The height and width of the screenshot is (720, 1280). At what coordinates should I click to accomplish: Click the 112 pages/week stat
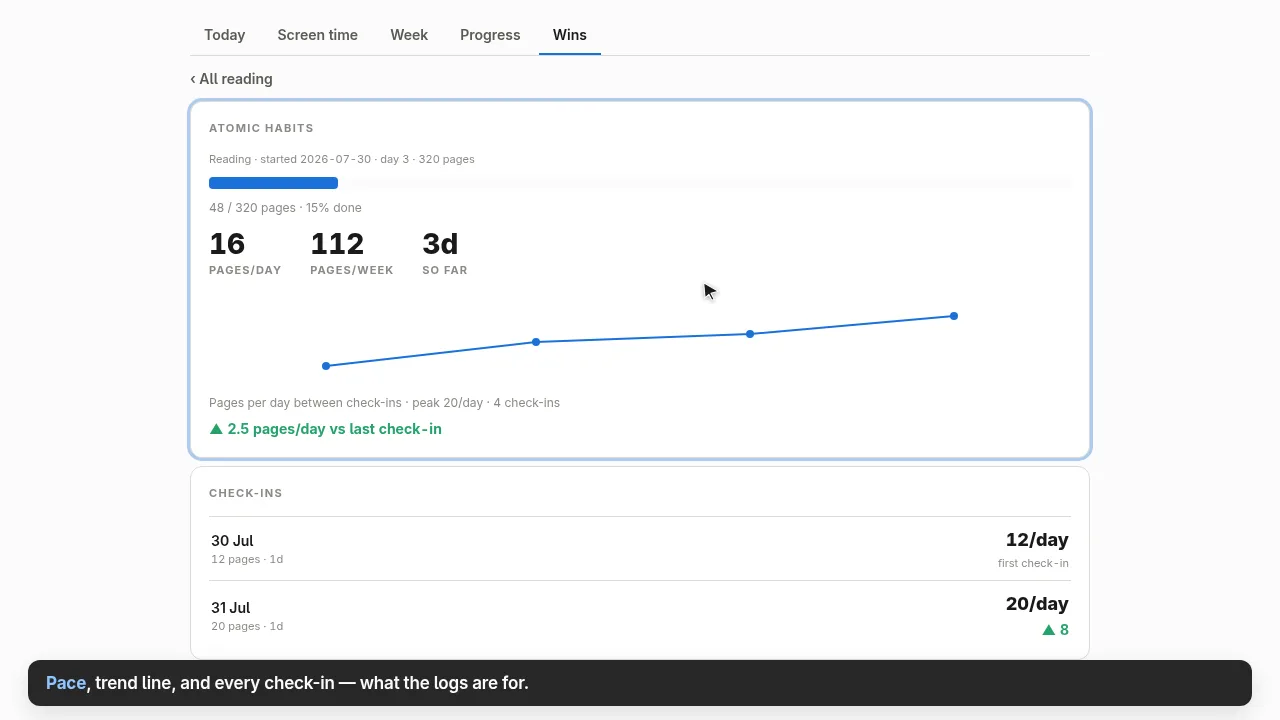(x=352, y=252)
